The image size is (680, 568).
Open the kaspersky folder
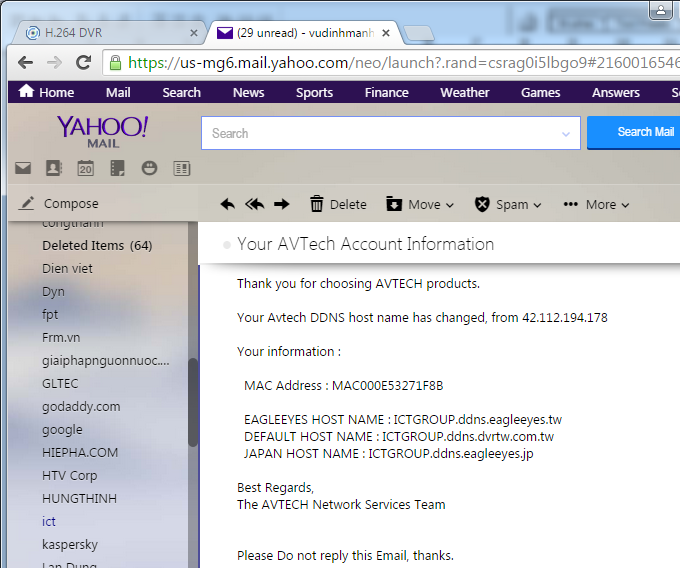(70, 545)
